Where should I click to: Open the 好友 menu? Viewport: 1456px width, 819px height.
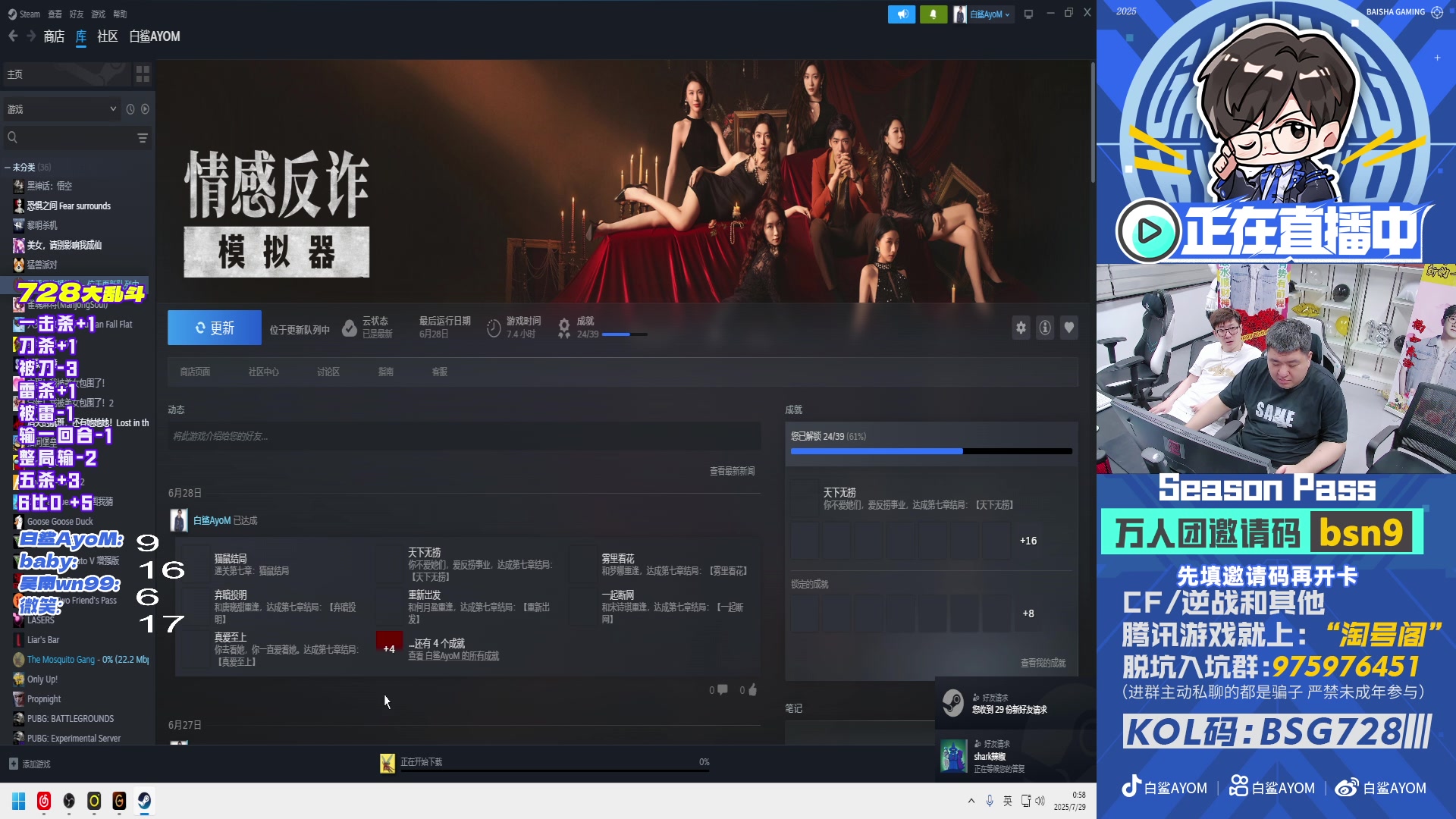[77, 14]
